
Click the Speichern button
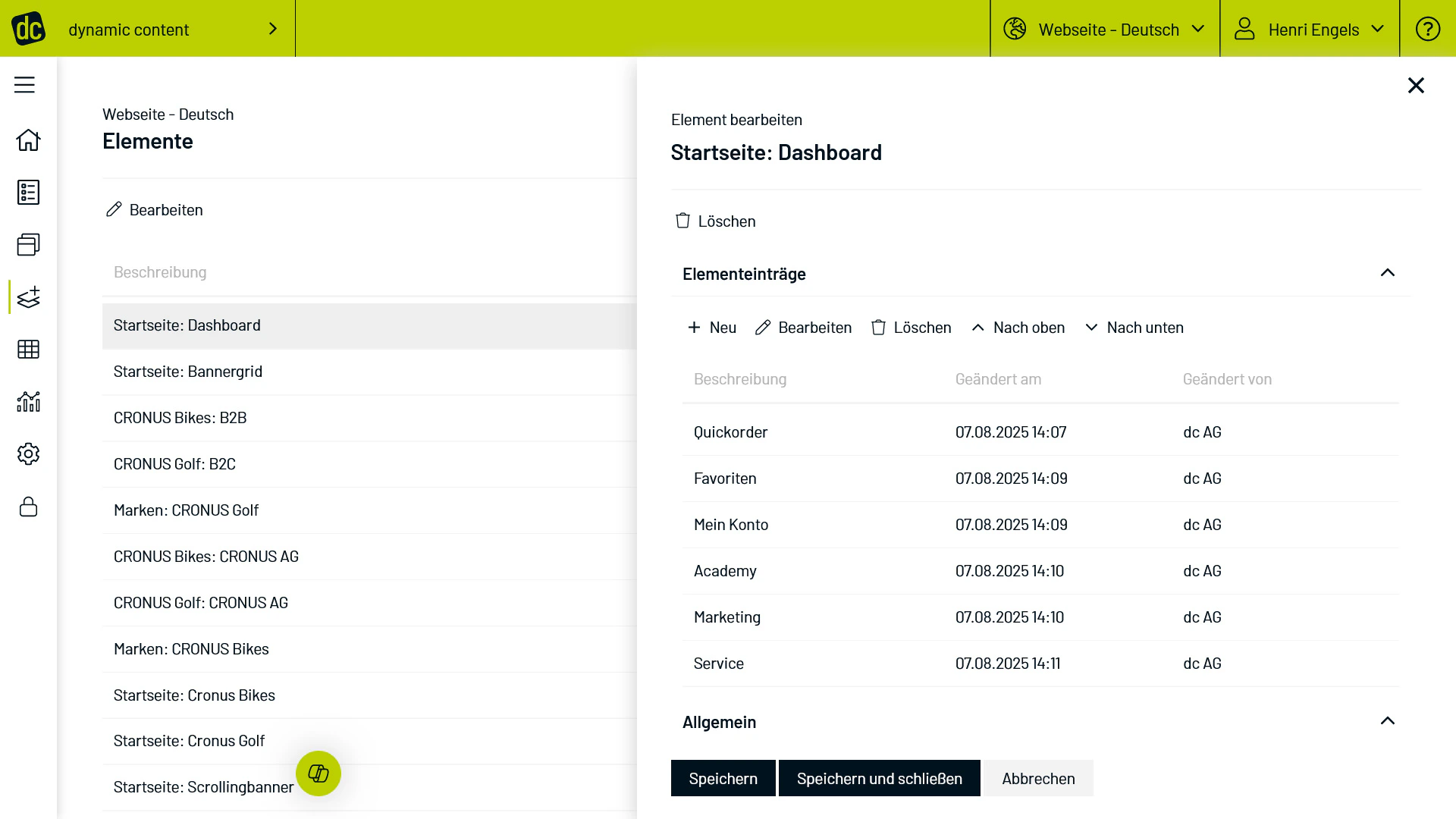[x=723, y=778]
